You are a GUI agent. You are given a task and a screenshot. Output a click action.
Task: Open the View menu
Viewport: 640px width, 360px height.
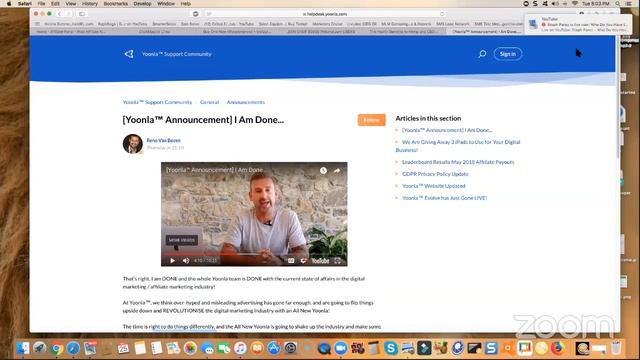click(71, 4)
